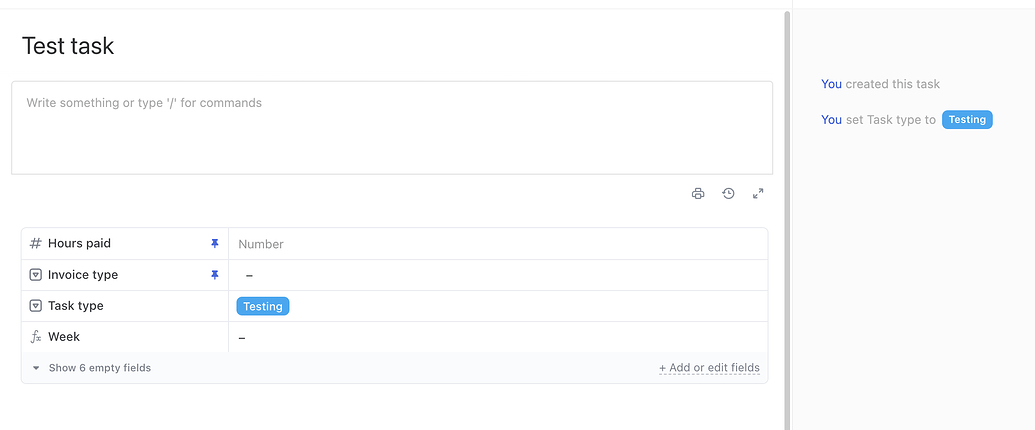Click into the Hours paid Number field
Viewport: 1035px width, 430px height.
pos(498,244)
